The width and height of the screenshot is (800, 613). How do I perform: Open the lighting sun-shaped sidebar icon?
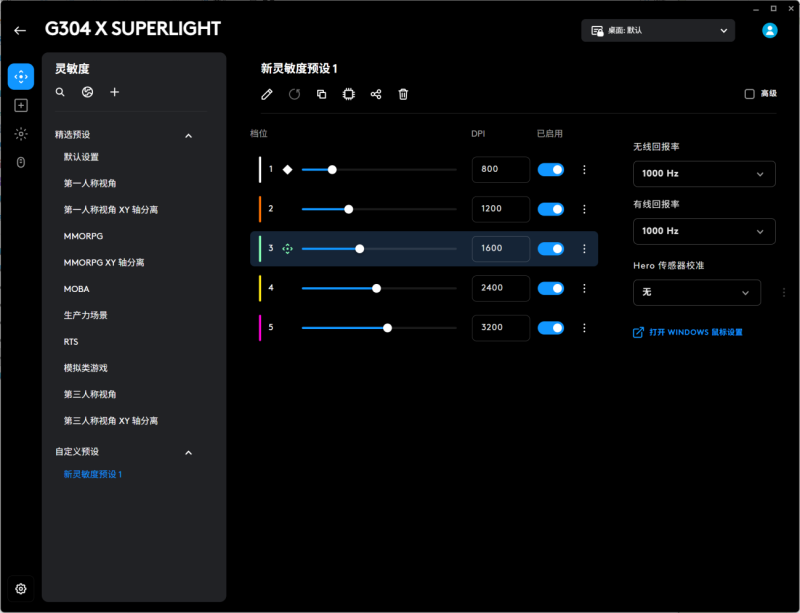click(21, 134)
